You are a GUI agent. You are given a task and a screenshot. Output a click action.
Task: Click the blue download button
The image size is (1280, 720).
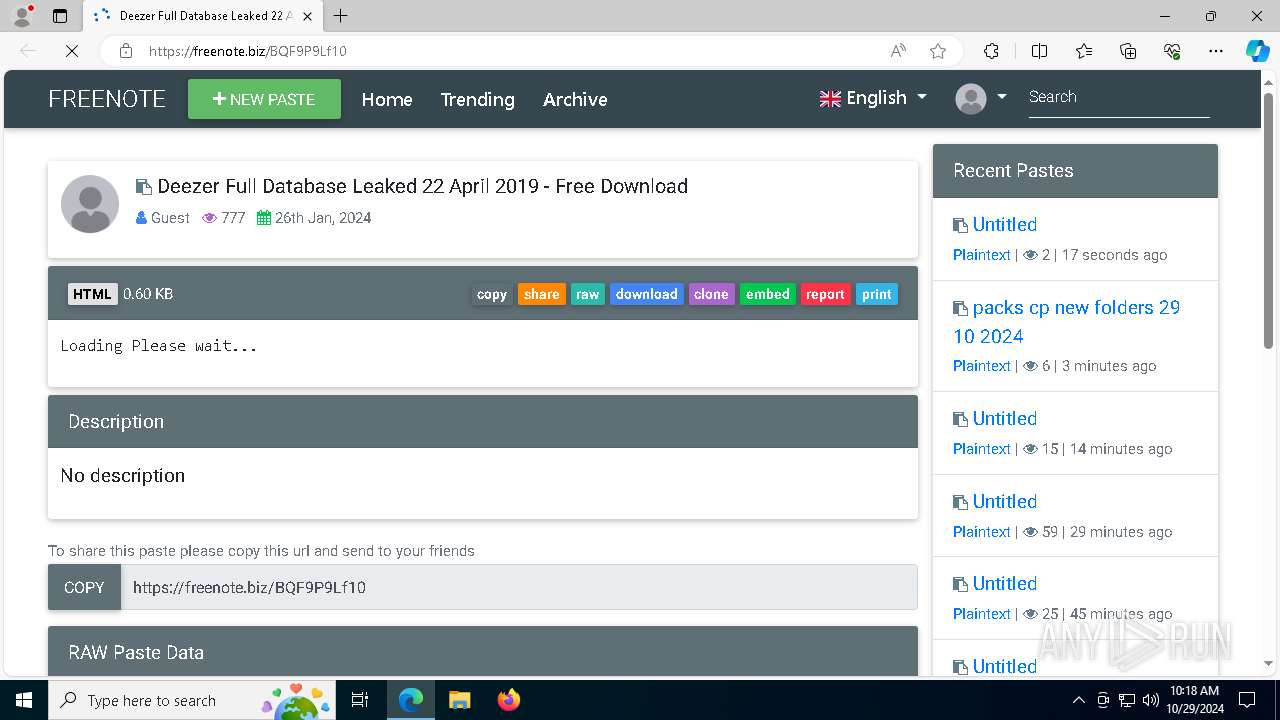646,294
